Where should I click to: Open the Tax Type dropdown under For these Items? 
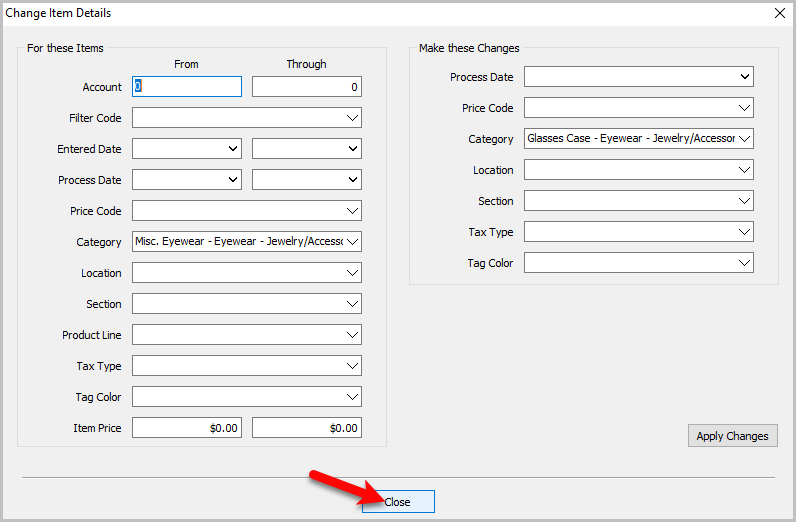tap(247, 366)
